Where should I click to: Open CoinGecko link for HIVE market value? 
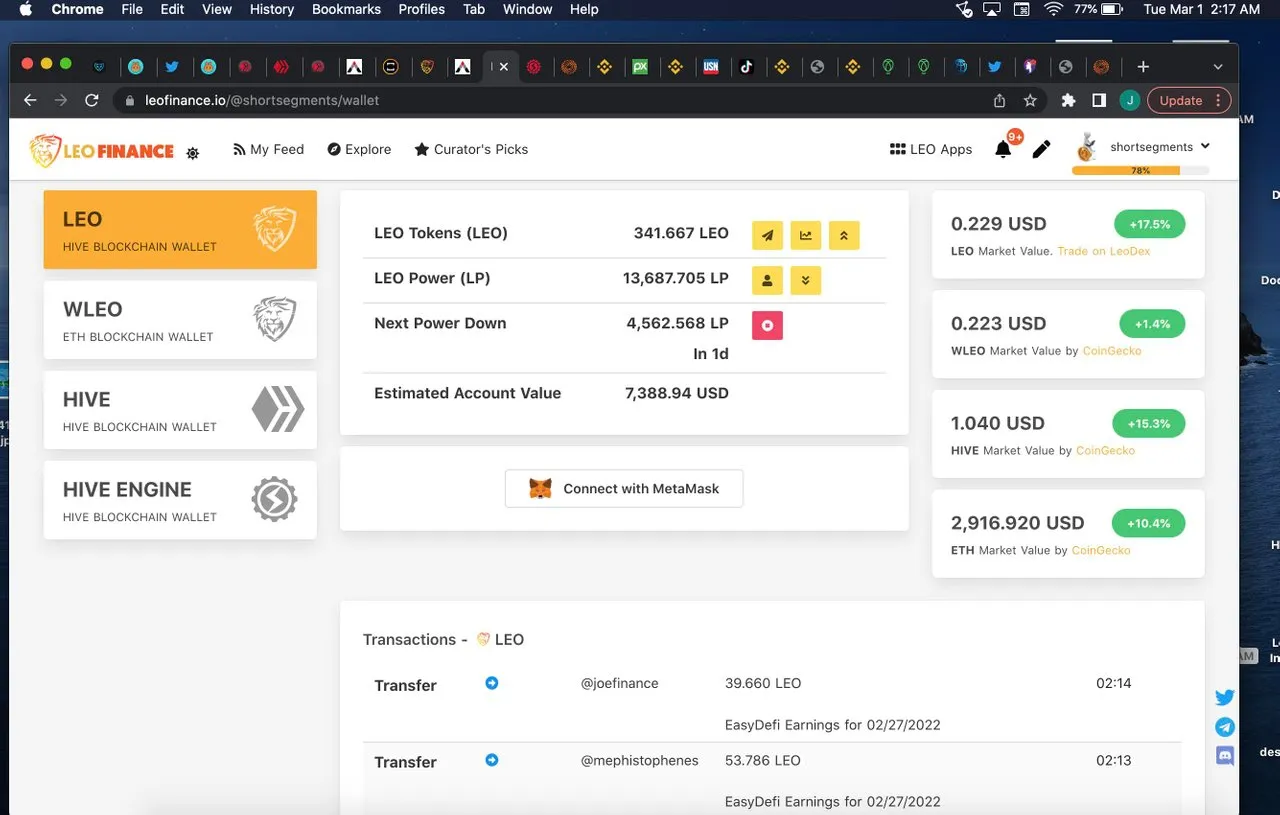click(x=1105, y=450)
